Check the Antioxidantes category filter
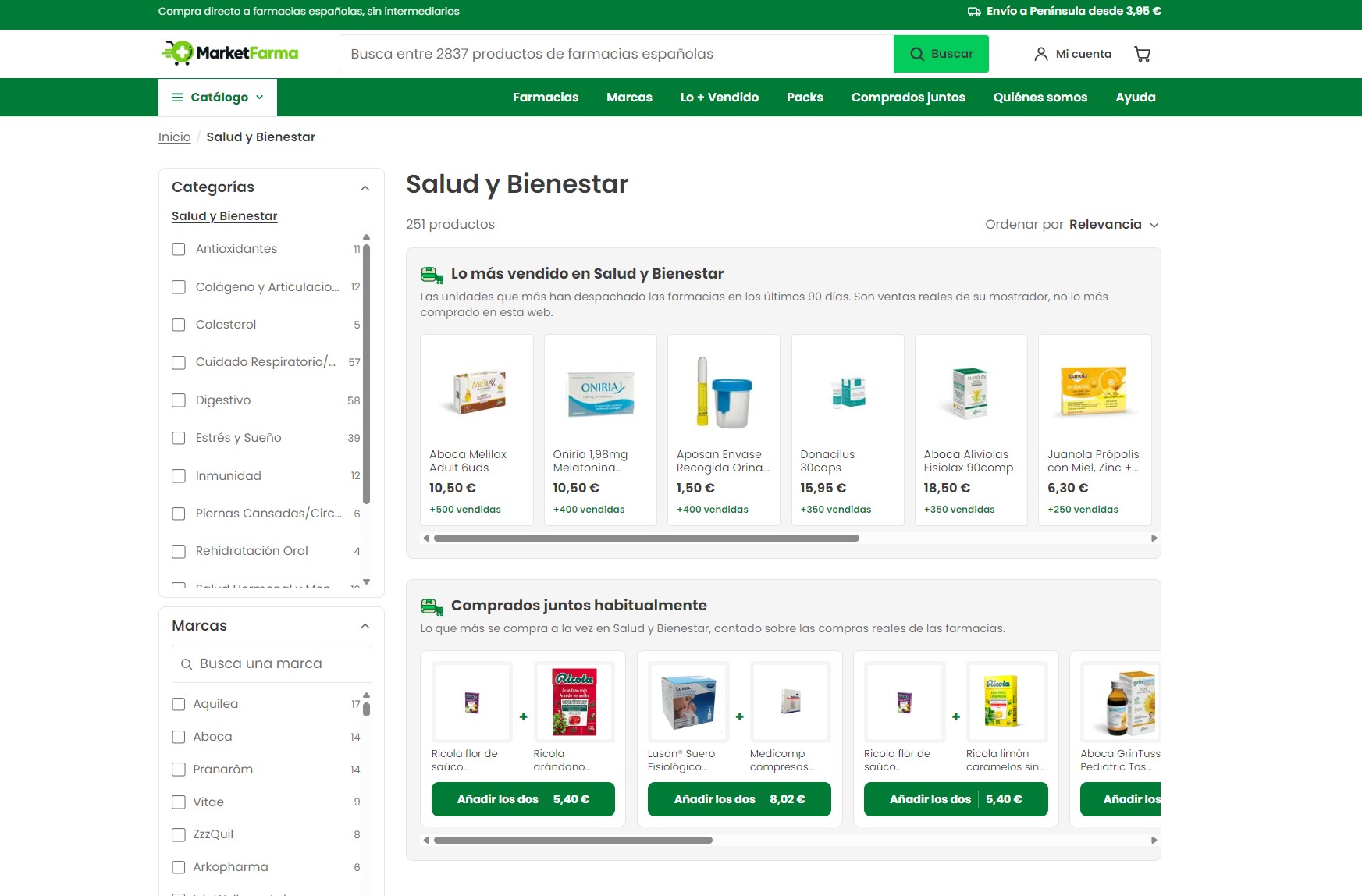Screen dimensions: 1362x896 [179, 249]
